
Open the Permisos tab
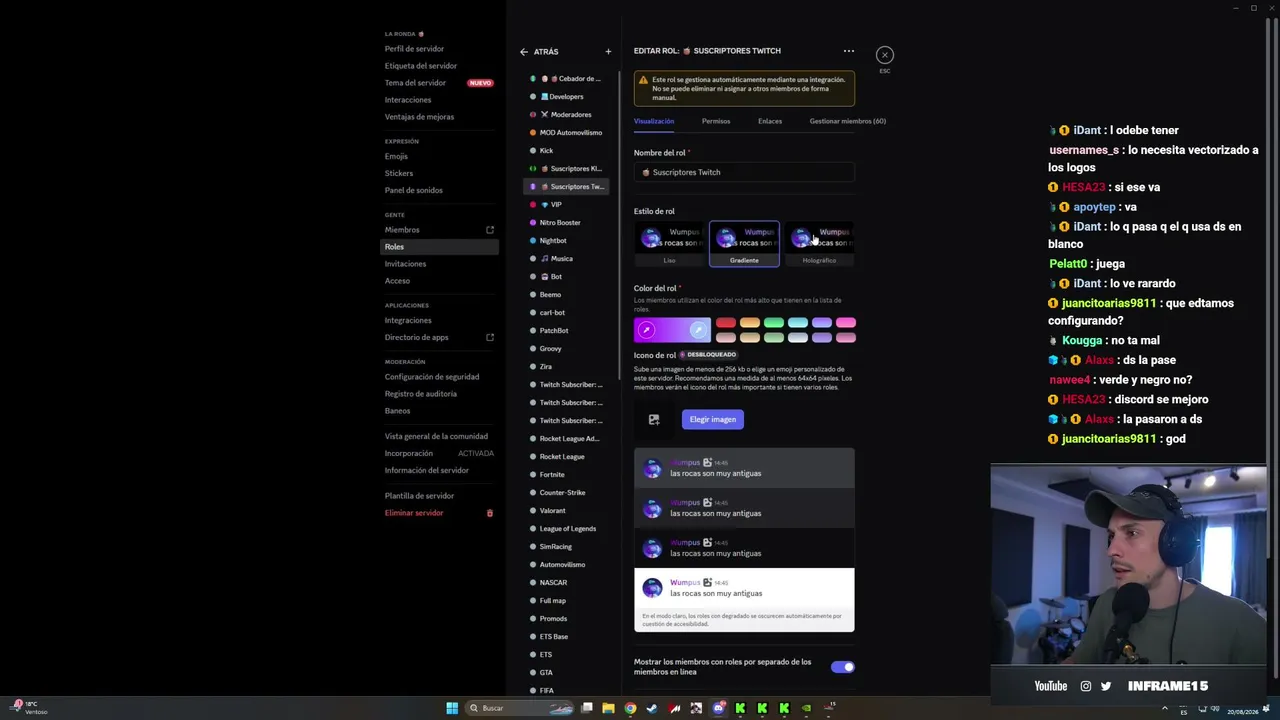(716, 121)
